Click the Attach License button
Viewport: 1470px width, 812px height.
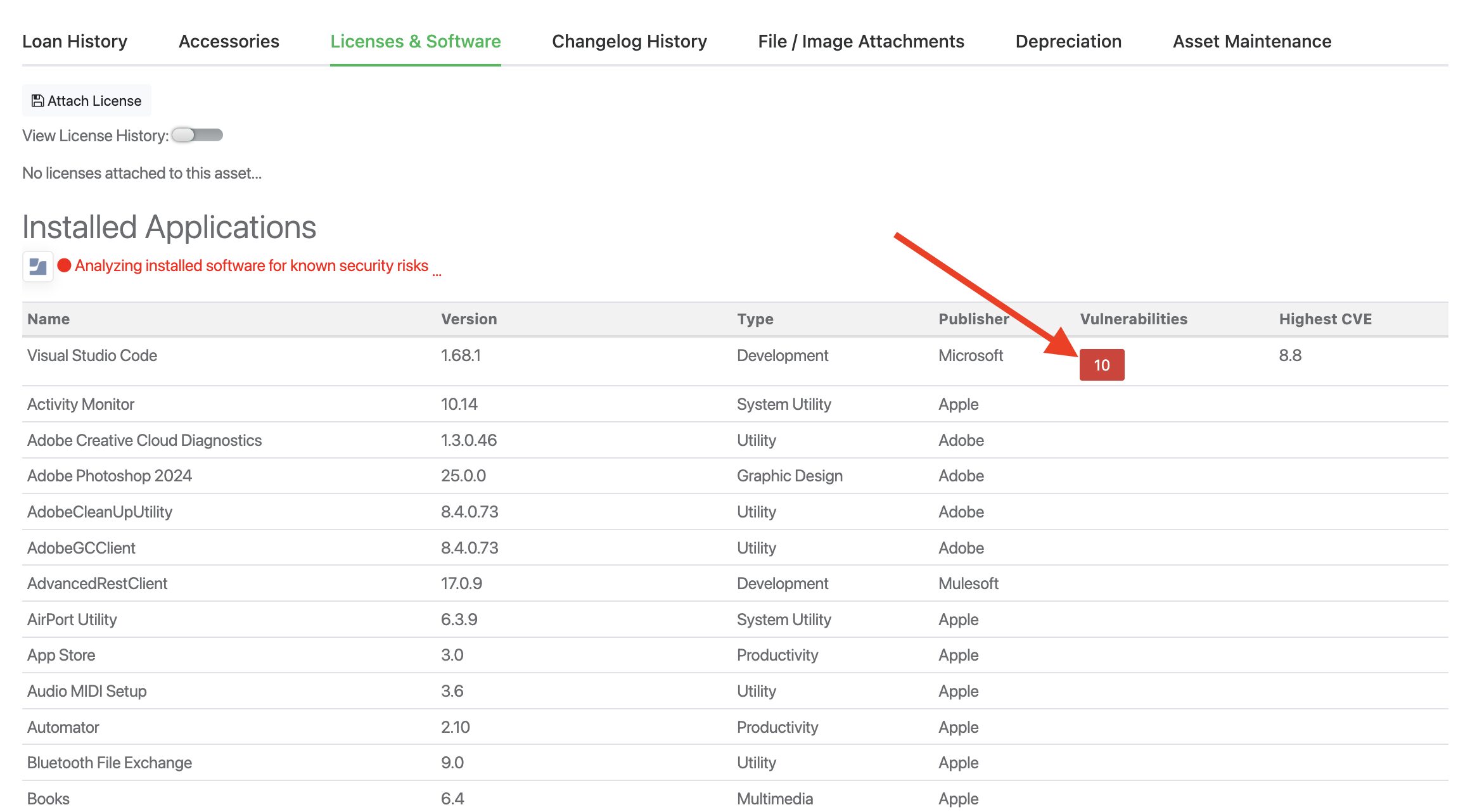tap(87, 101)
